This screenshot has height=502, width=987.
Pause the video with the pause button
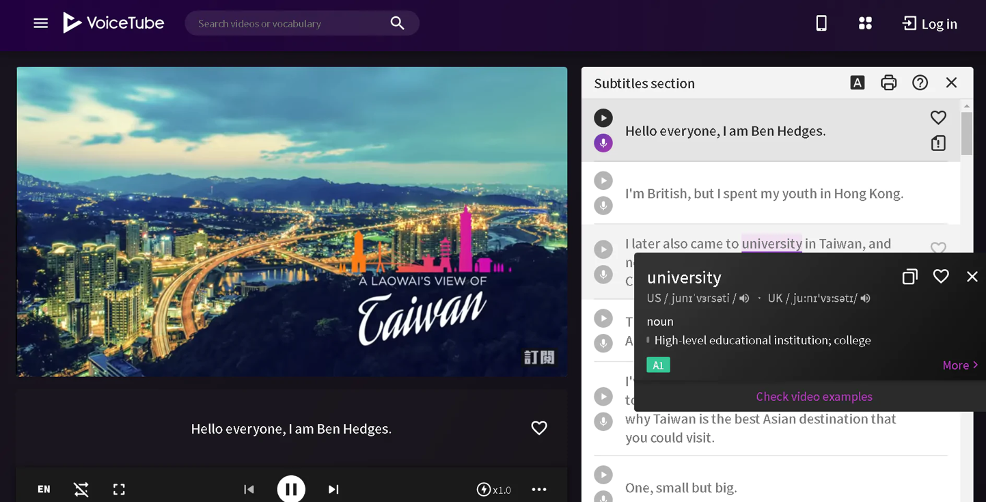[x=291, y=489]
